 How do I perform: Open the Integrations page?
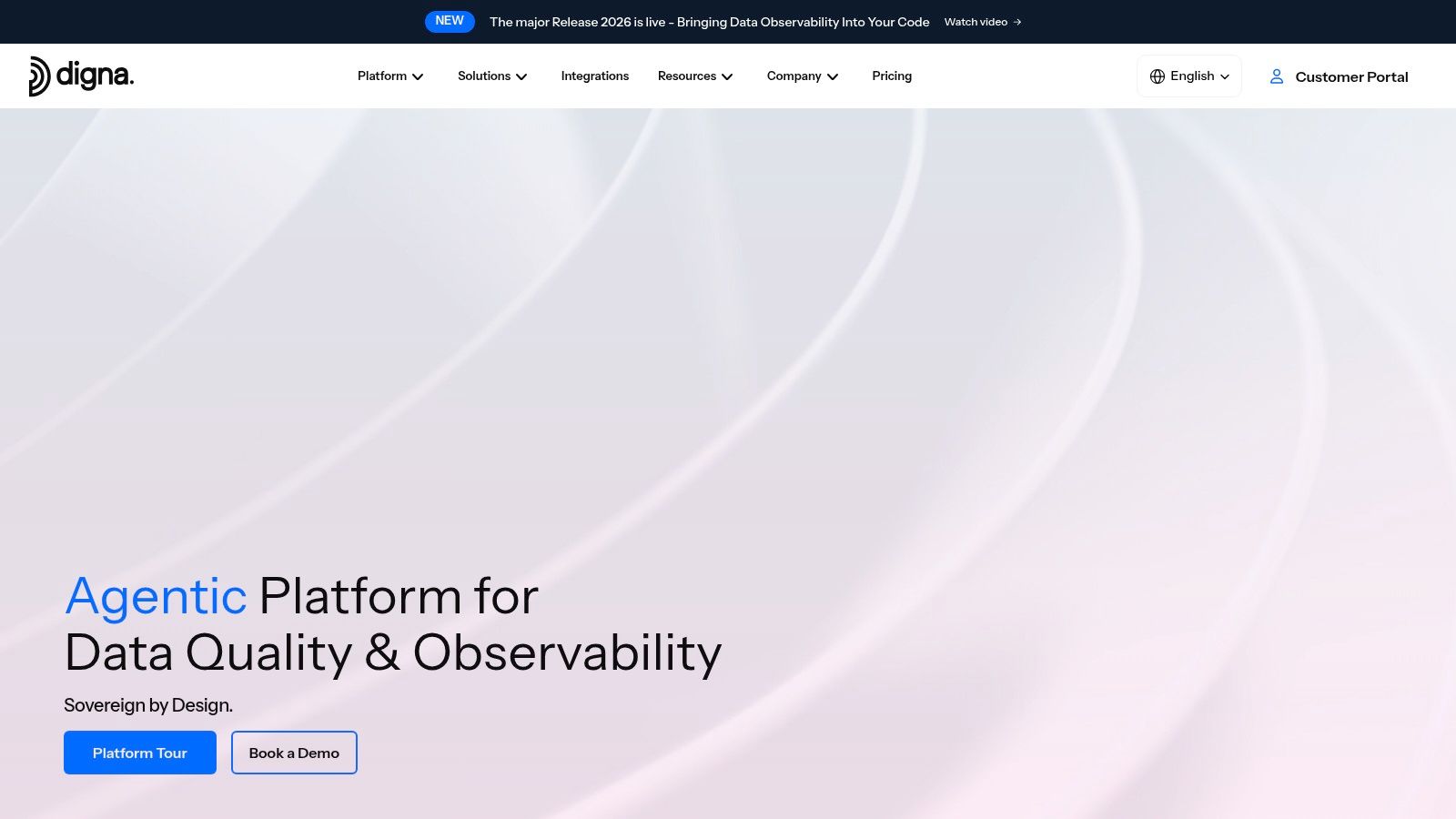point(595,76)
